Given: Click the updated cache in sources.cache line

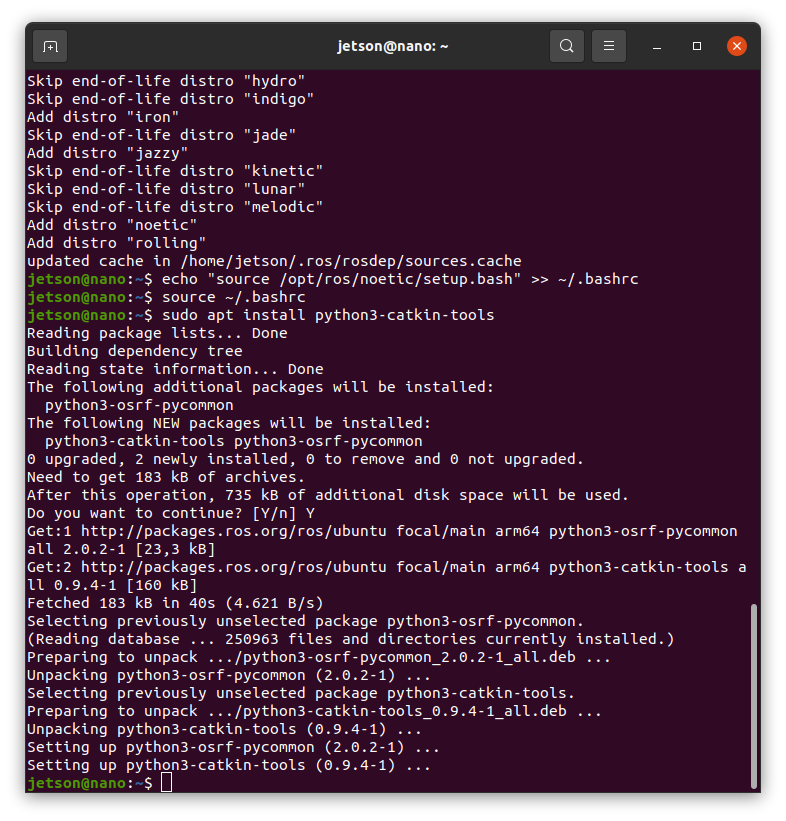Looking at the screenshot, I should pos(274,261).
